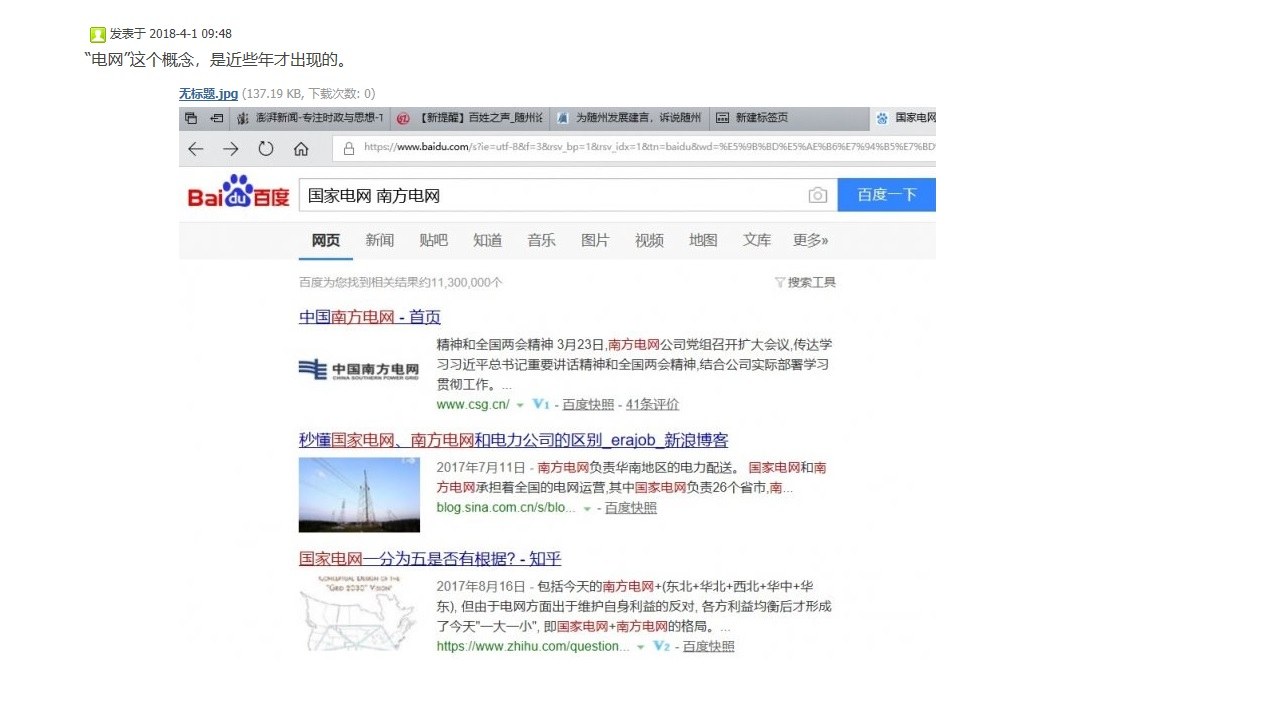
Task: Select the 网页 search category
Action: 326,240
